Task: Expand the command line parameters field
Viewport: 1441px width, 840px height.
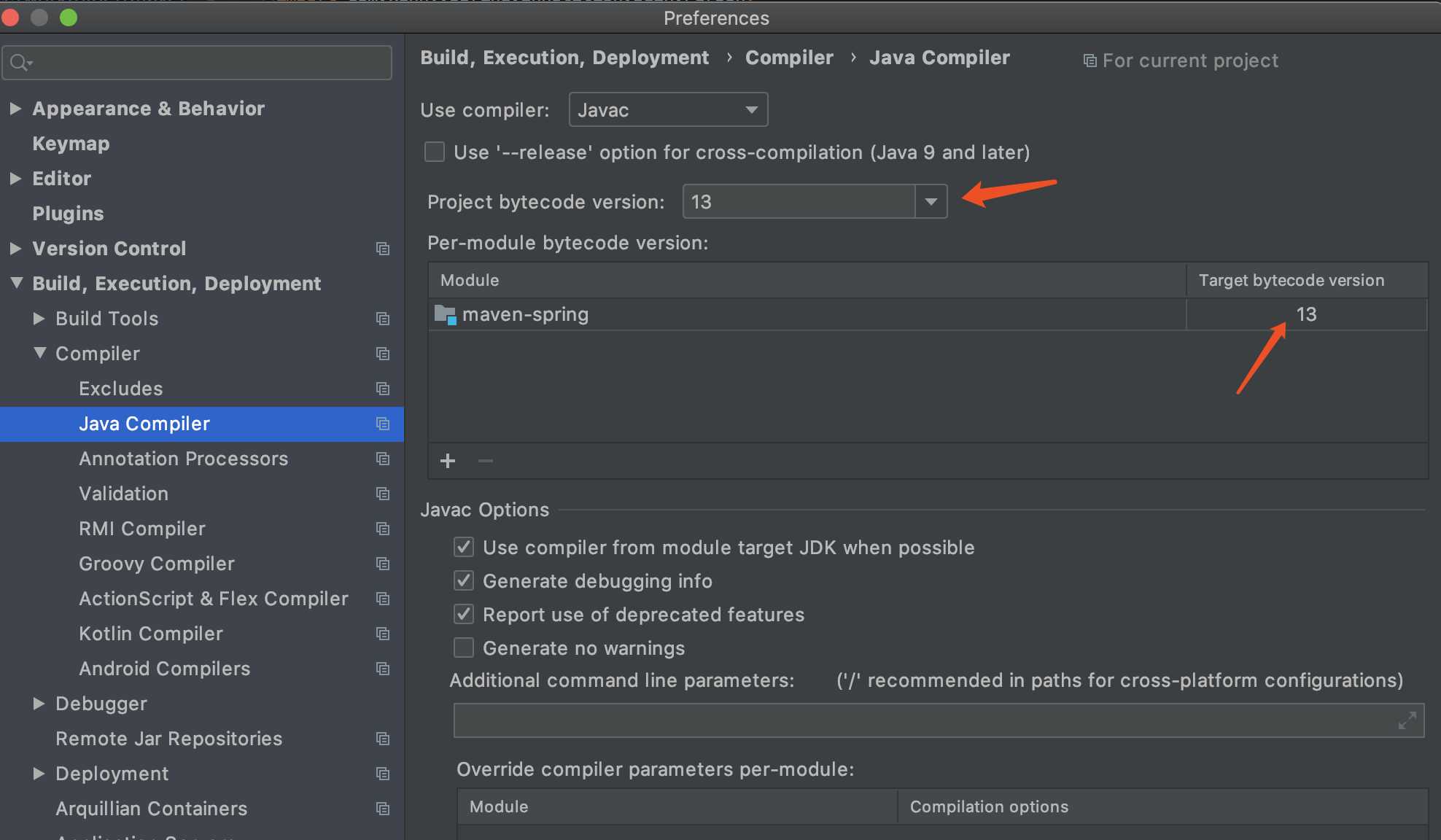Action: coord(1407,720)
